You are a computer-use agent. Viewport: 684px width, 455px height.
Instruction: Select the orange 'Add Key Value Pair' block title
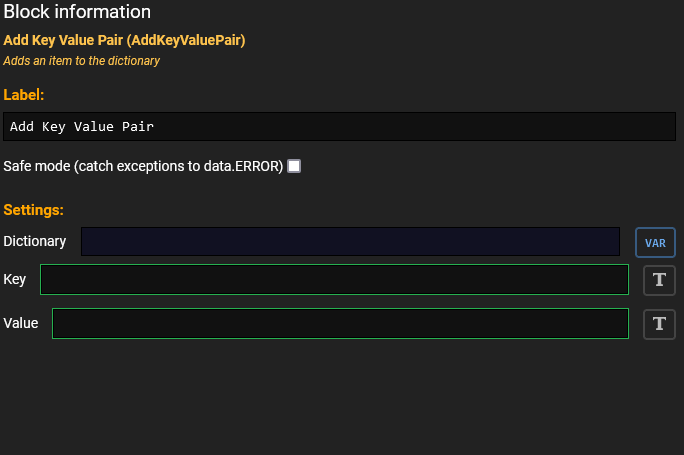tap(62, 40)
